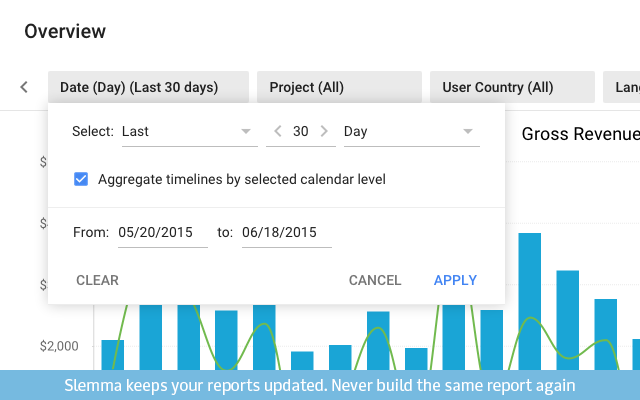
Task: Open the Project (All) filter
Action: point(339,87)
